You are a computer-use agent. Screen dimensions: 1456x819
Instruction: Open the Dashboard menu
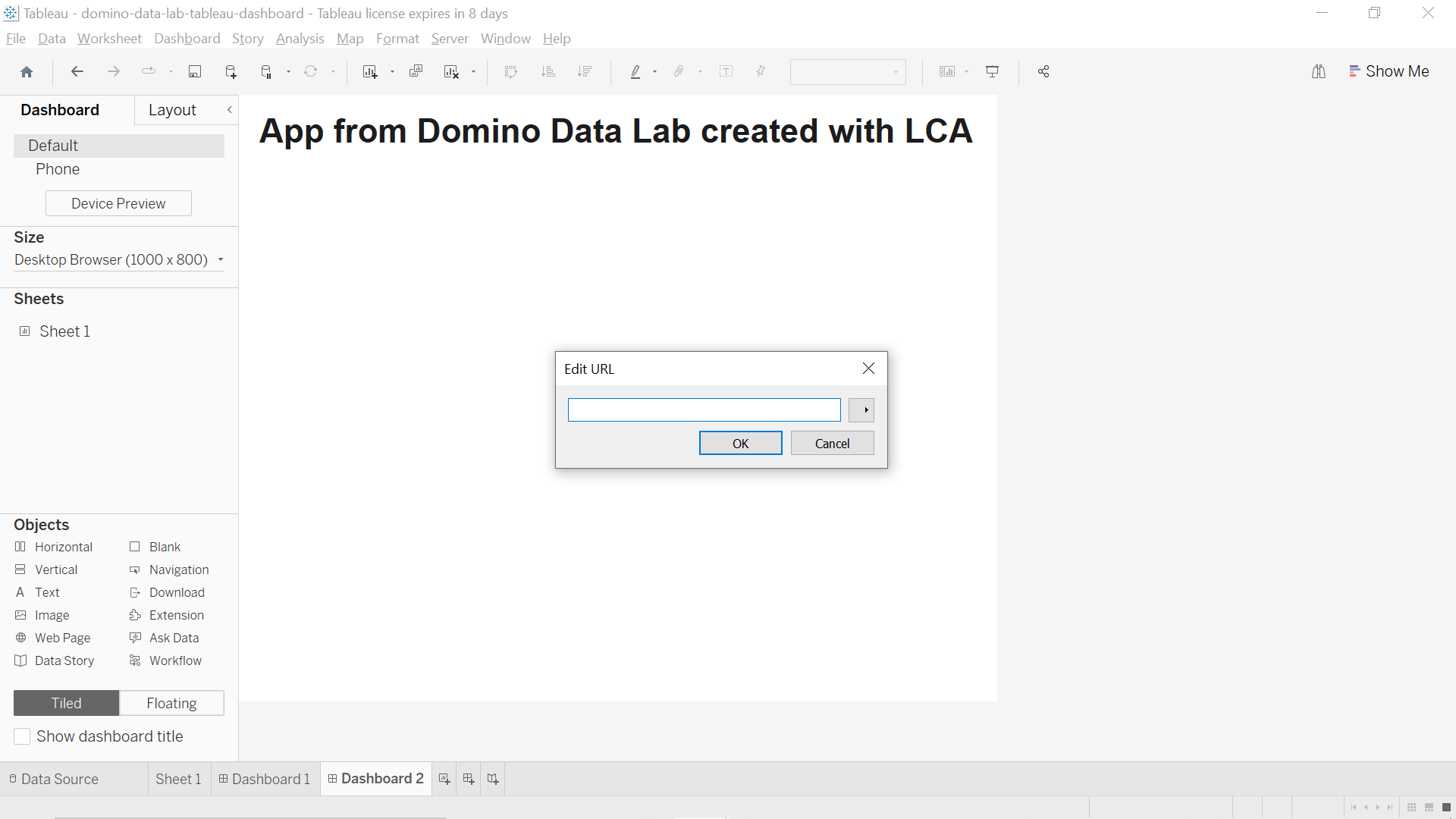pyautogui.click(x=187, y=39)
